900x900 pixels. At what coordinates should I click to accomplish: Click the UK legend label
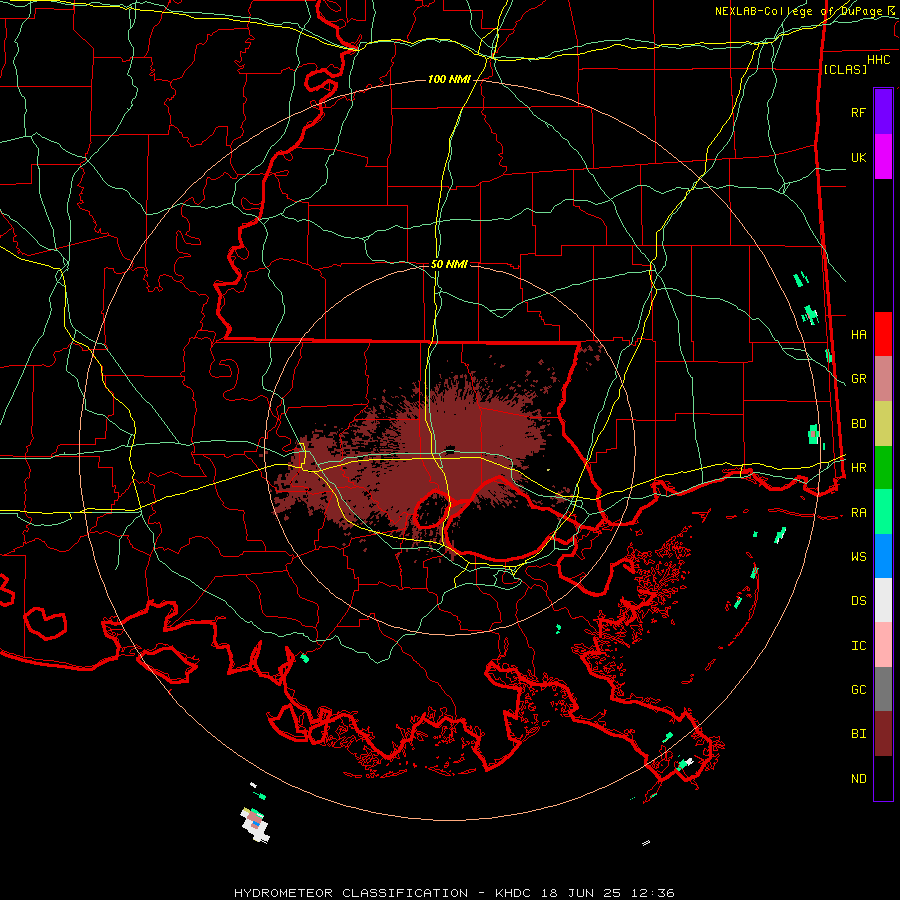coord(858,157)
